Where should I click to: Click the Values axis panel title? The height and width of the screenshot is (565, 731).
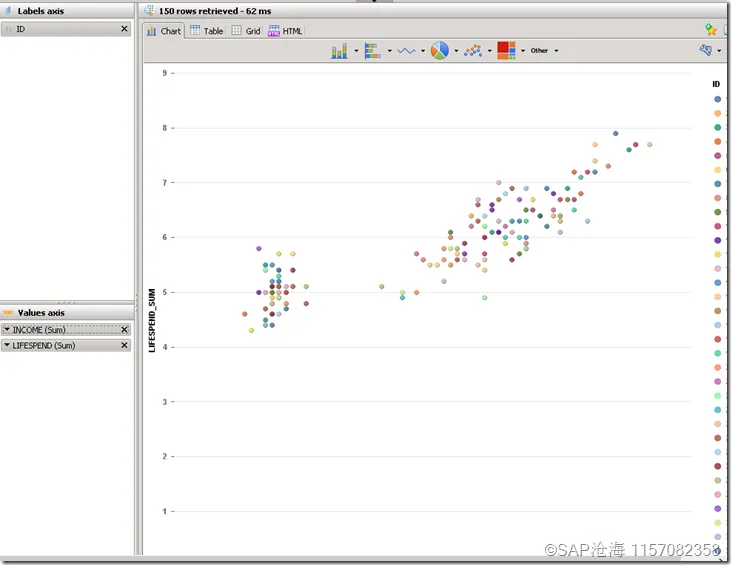(41, 313)
